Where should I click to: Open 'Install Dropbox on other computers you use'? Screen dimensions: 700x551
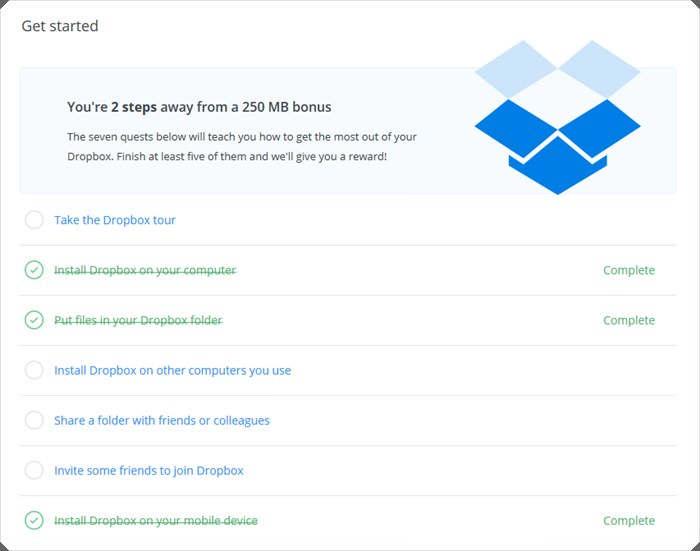(x=172, y=370)
